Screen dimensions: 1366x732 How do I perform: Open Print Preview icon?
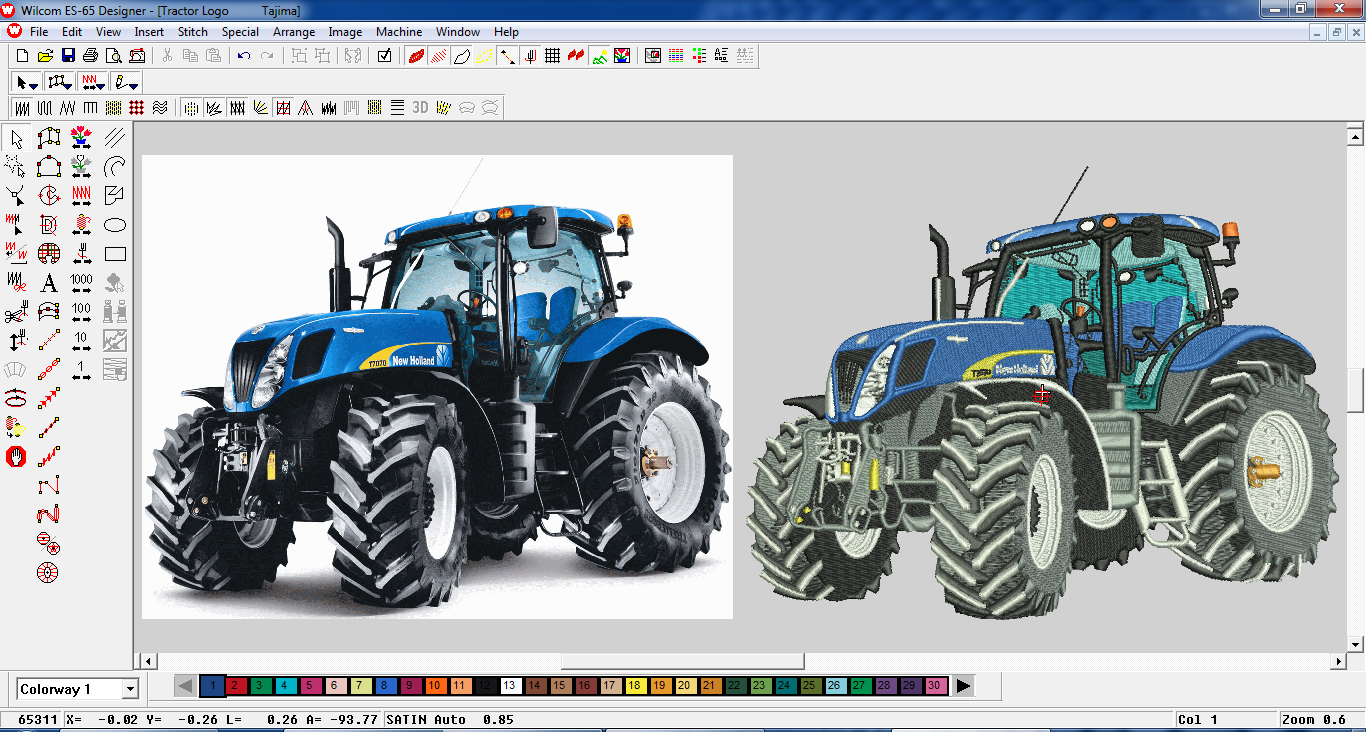click(x=113, y=56)
